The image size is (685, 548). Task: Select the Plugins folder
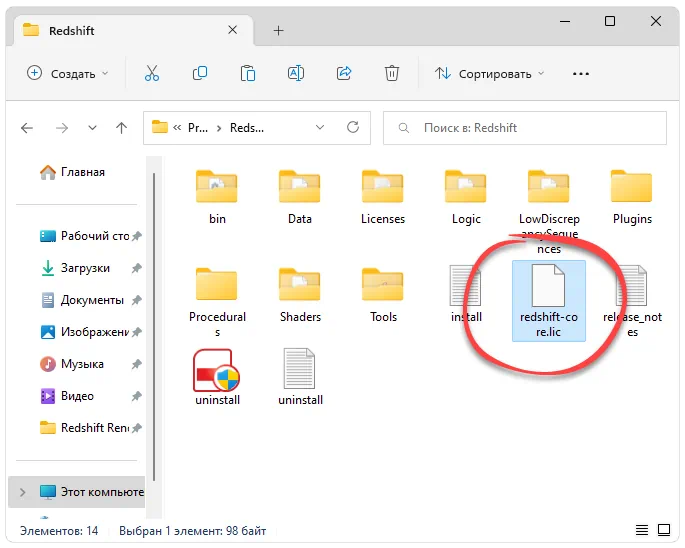coord(632,198)
